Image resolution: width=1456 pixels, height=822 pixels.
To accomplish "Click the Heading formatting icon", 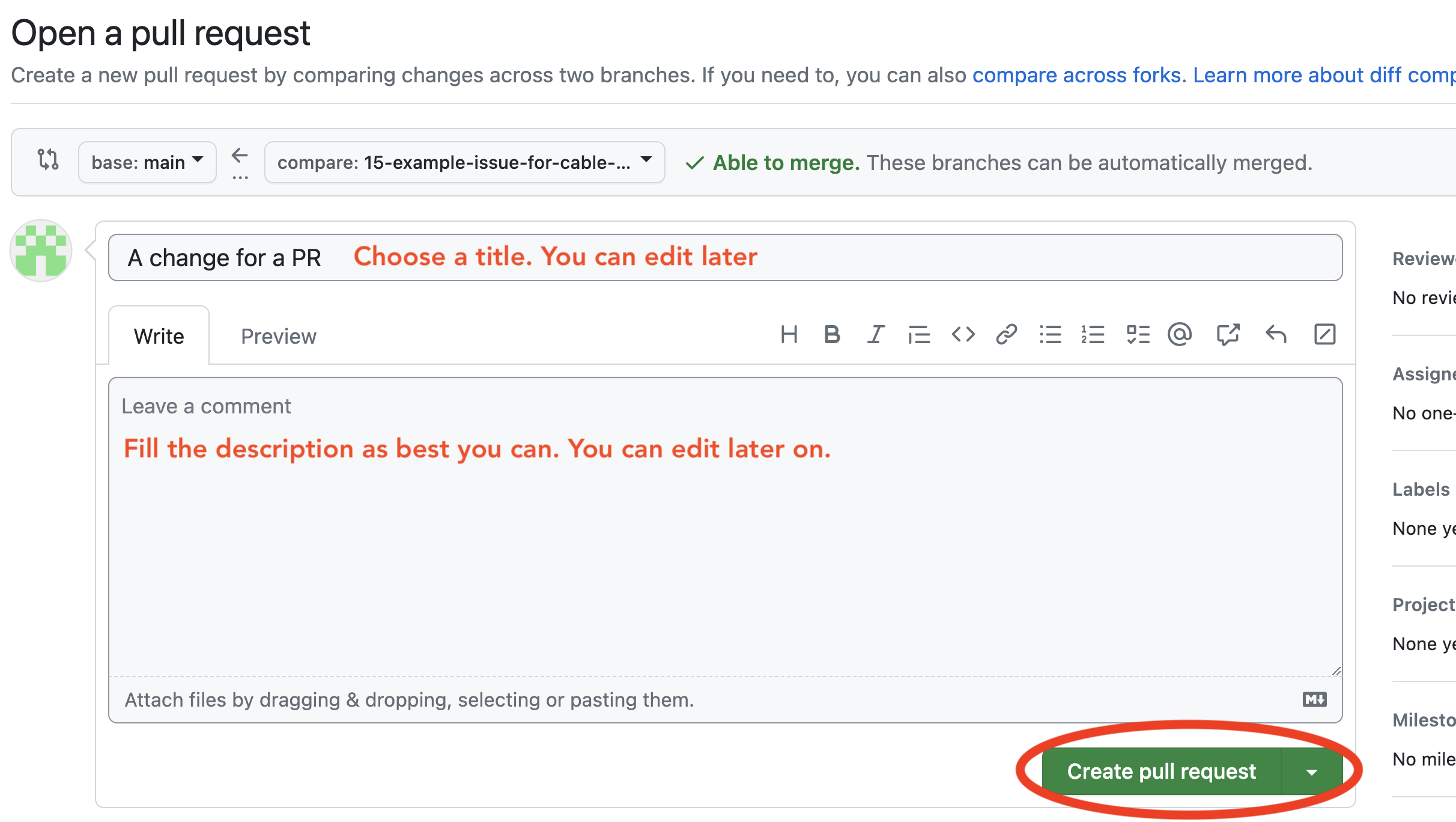I will coord(789,335).
